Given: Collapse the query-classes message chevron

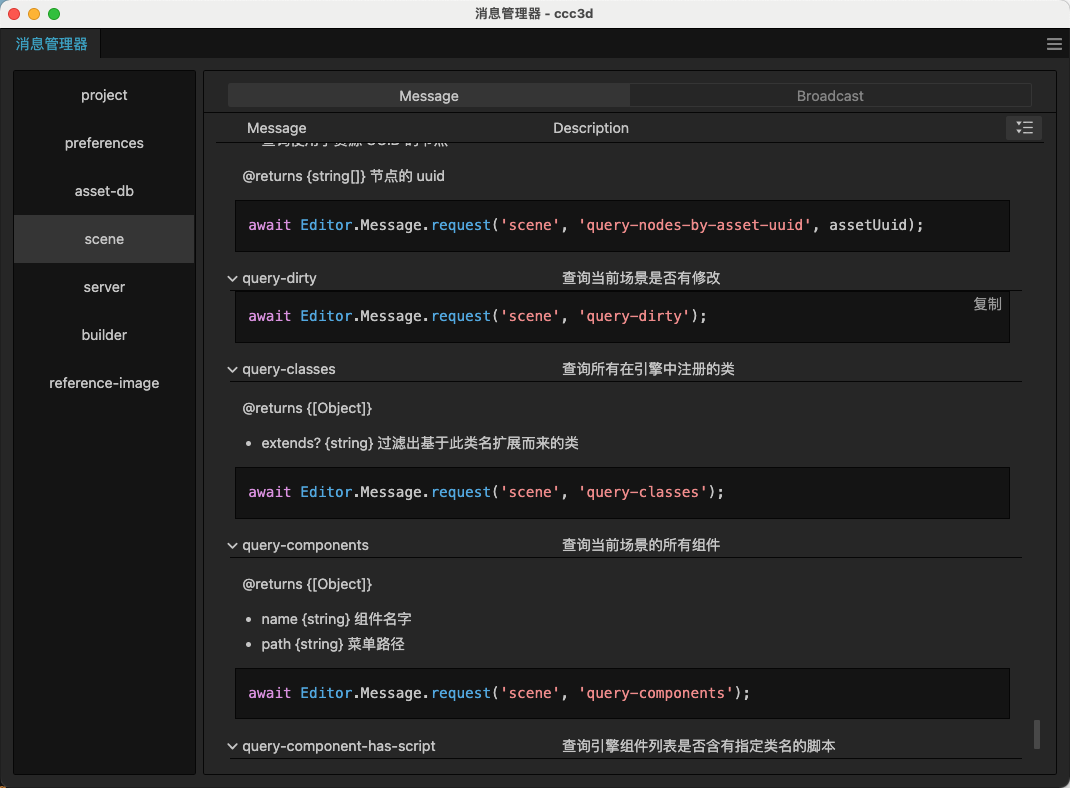Looking at the screenshot, I should coord(233,369).
